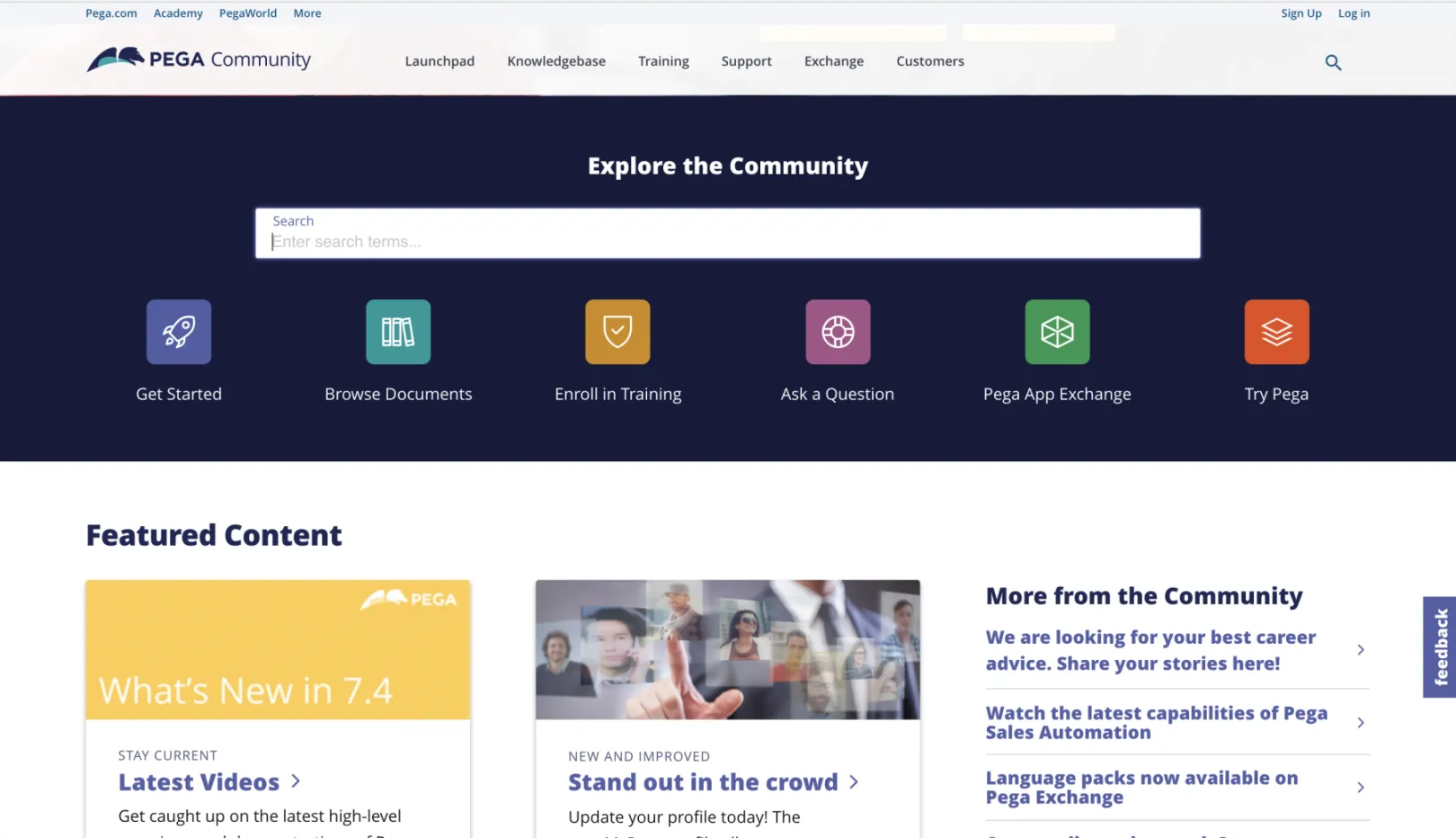
Task: Click chevron beside career advice link
Action: tap(1361, 650)
